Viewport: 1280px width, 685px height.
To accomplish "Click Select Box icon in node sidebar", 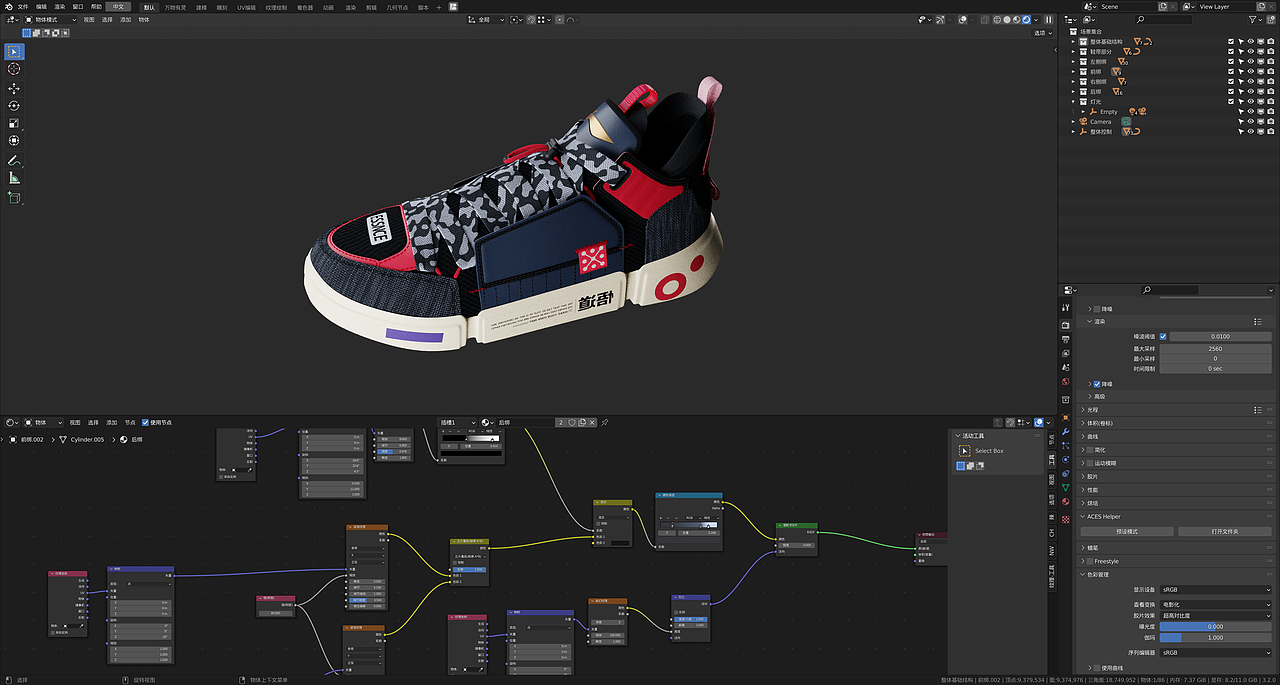I will pos(964,451).
